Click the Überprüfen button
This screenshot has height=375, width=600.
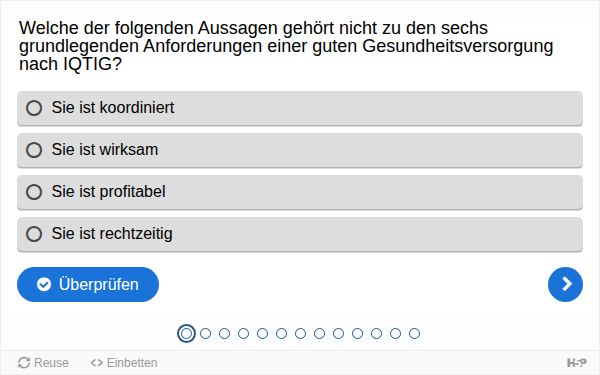click(x=88, y=284)
